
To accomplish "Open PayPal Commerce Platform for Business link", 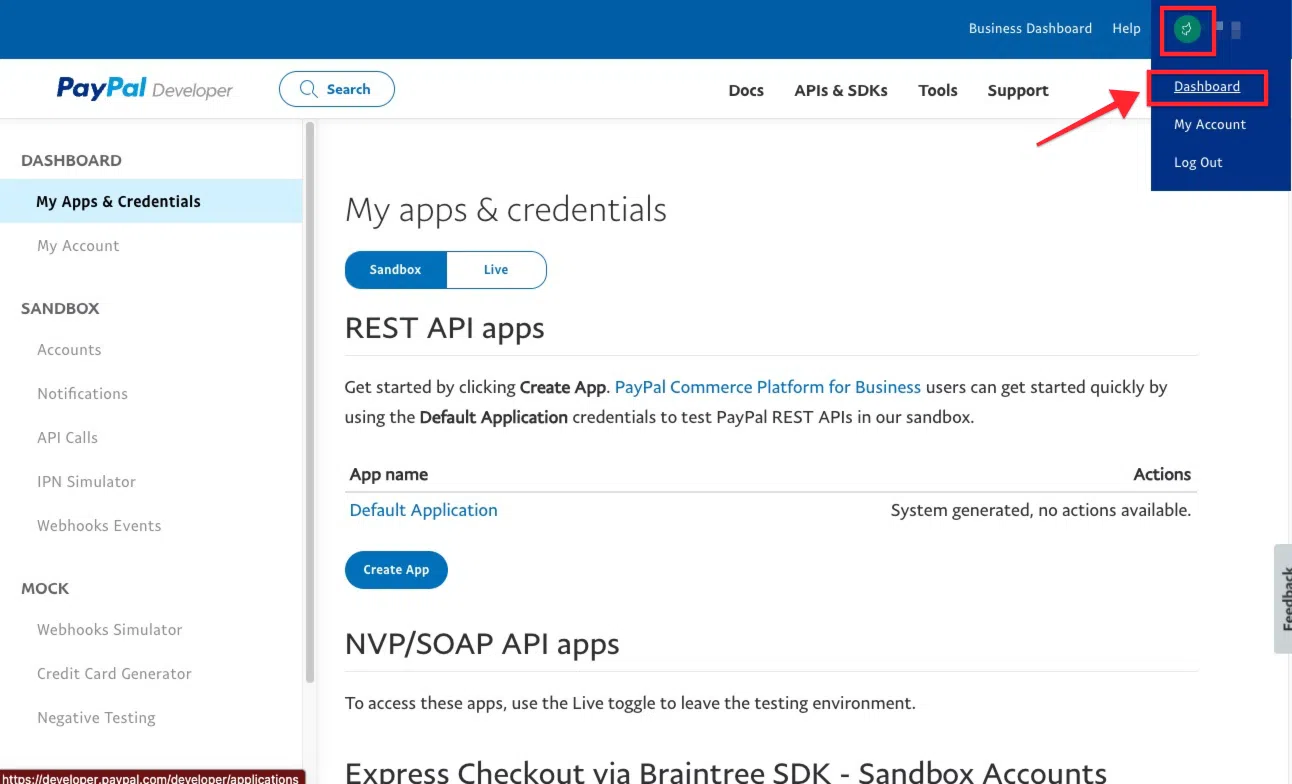I will click(x=767, y=387).
